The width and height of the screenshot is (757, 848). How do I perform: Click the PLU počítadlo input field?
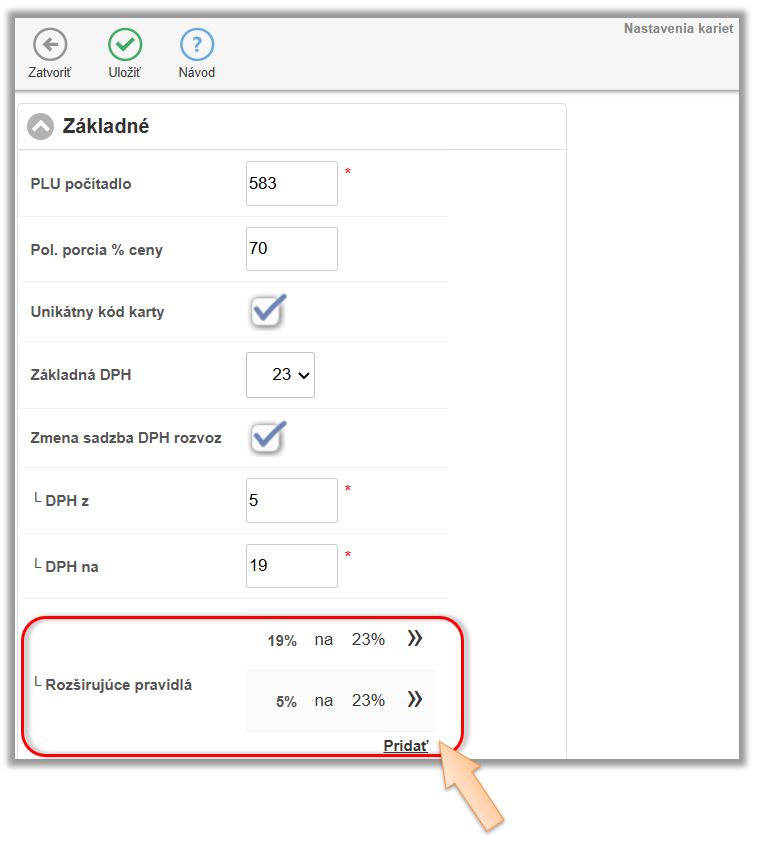tap(291, 184)
